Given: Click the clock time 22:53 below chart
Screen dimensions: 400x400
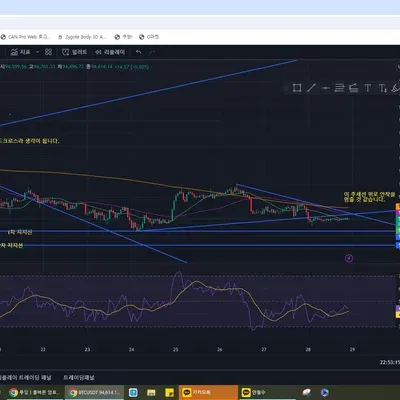Looking at the screenshot, I should [390, 362].
